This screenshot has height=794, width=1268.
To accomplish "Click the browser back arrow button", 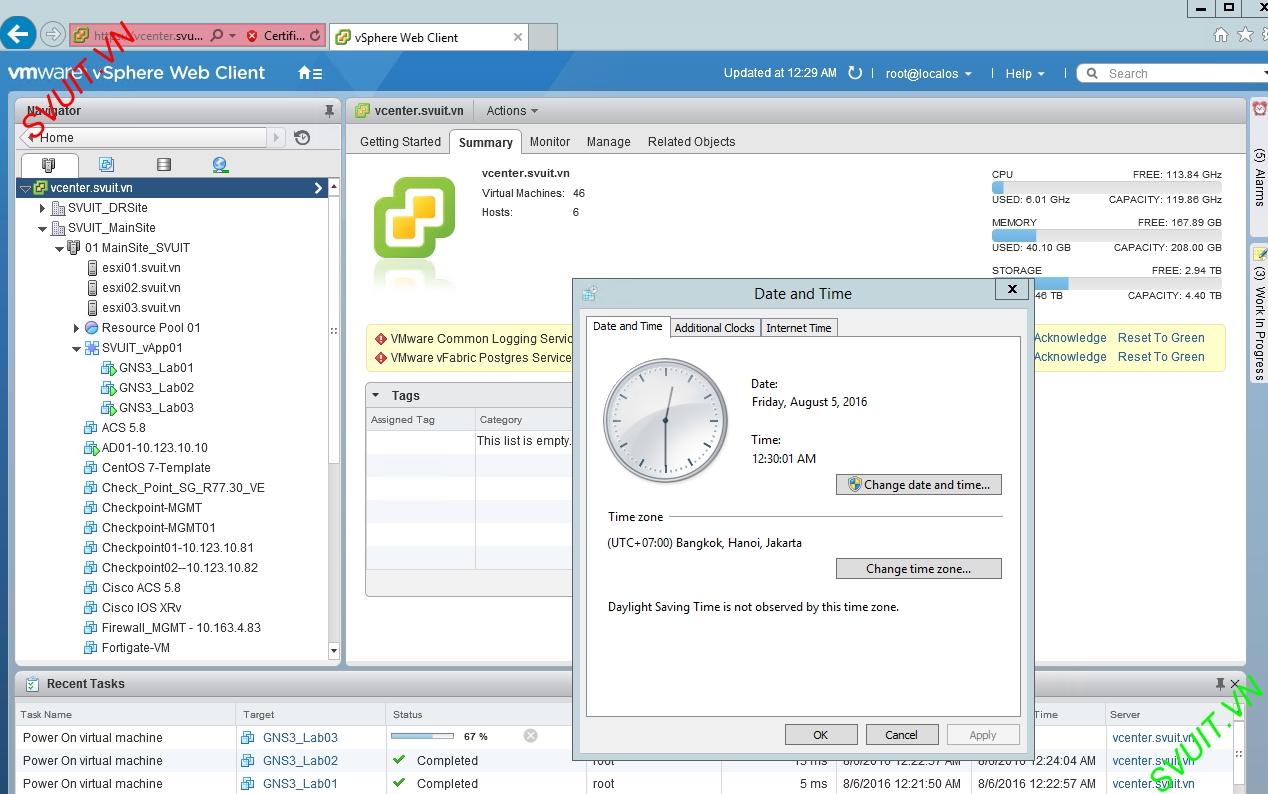I will 19,34.
